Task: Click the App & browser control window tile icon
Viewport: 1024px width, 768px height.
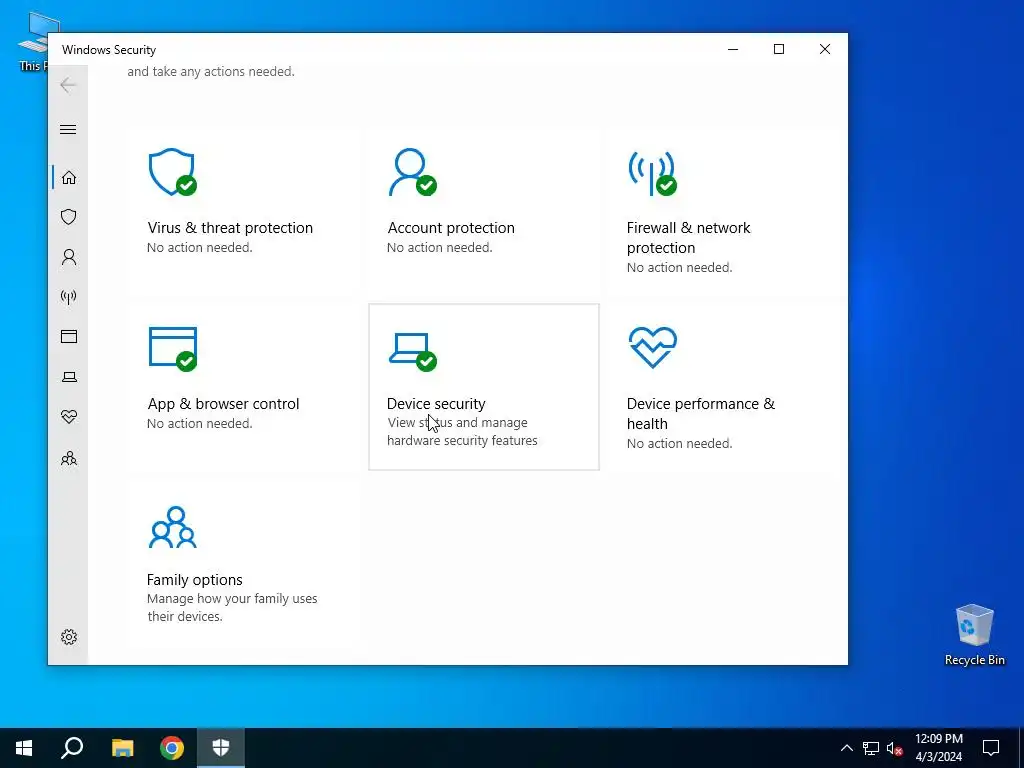Action: pos(172,349)
